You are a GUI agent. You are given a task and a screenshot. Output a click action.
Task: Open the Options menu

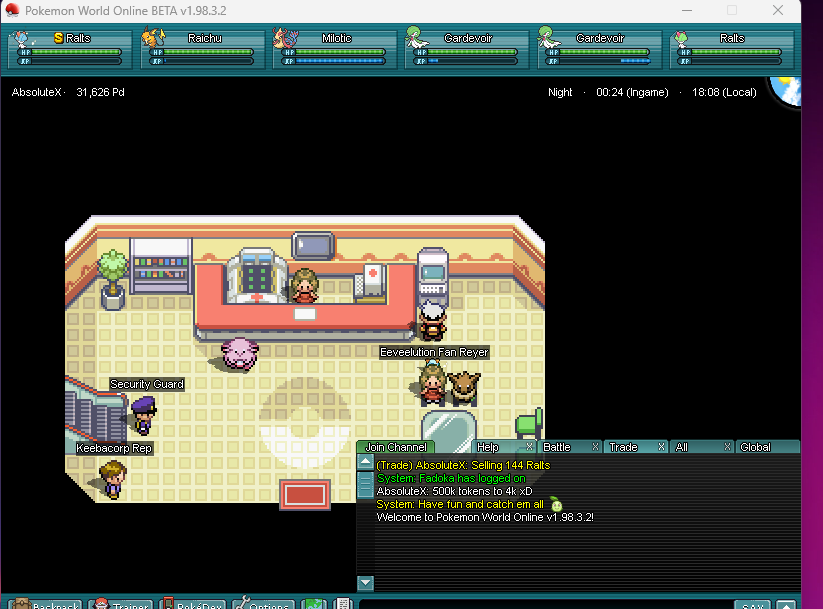[x=263, y=604]
